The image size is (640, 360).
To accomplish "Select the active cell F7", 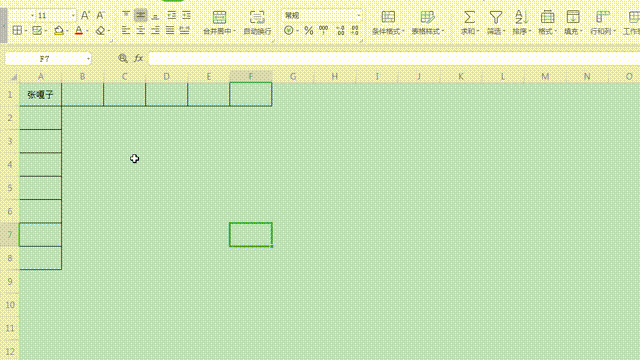I will (x=251, y=235).
